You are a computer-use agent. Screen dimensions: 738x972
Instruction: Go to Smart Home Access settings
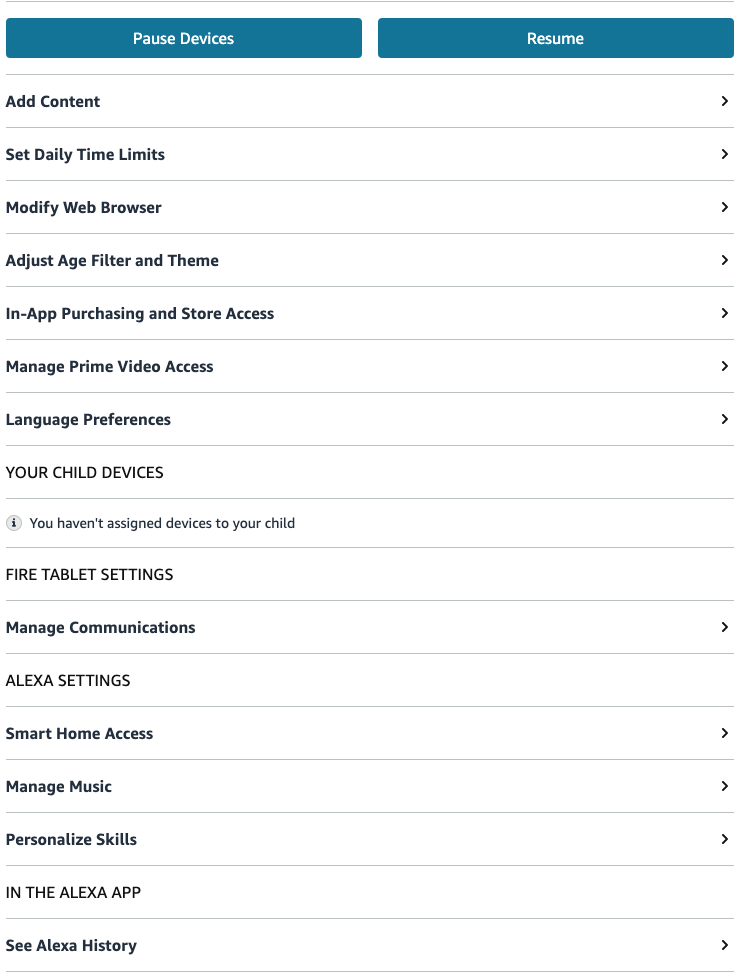pos(80,733)
